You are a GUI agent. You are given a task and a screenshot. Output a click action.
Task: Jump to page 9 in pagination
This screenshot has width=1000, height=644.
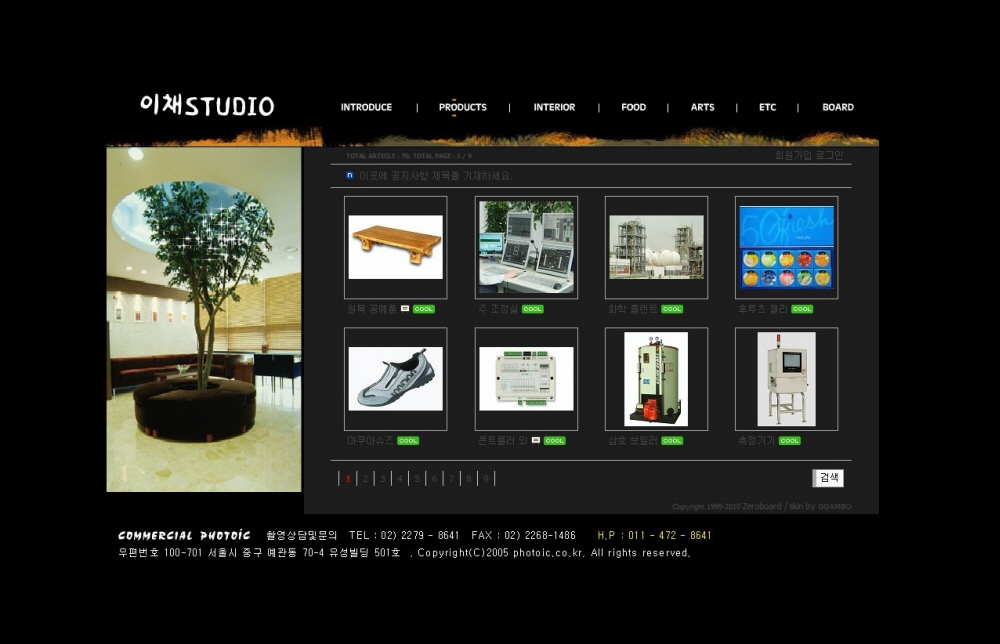tap(486, 479)
